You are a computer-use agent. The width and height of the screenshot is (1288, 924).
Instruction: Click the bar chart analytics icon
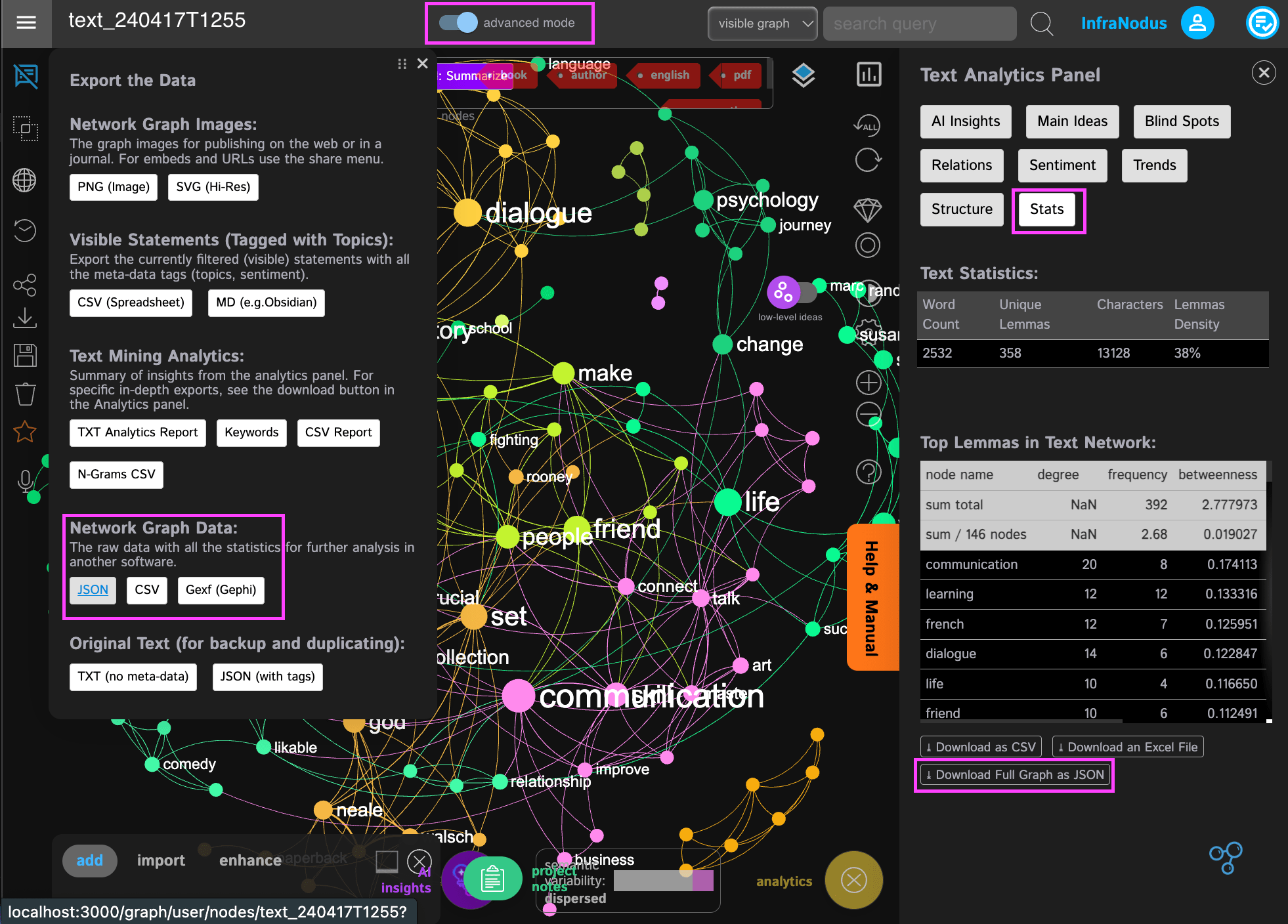[x=869, y=74]
